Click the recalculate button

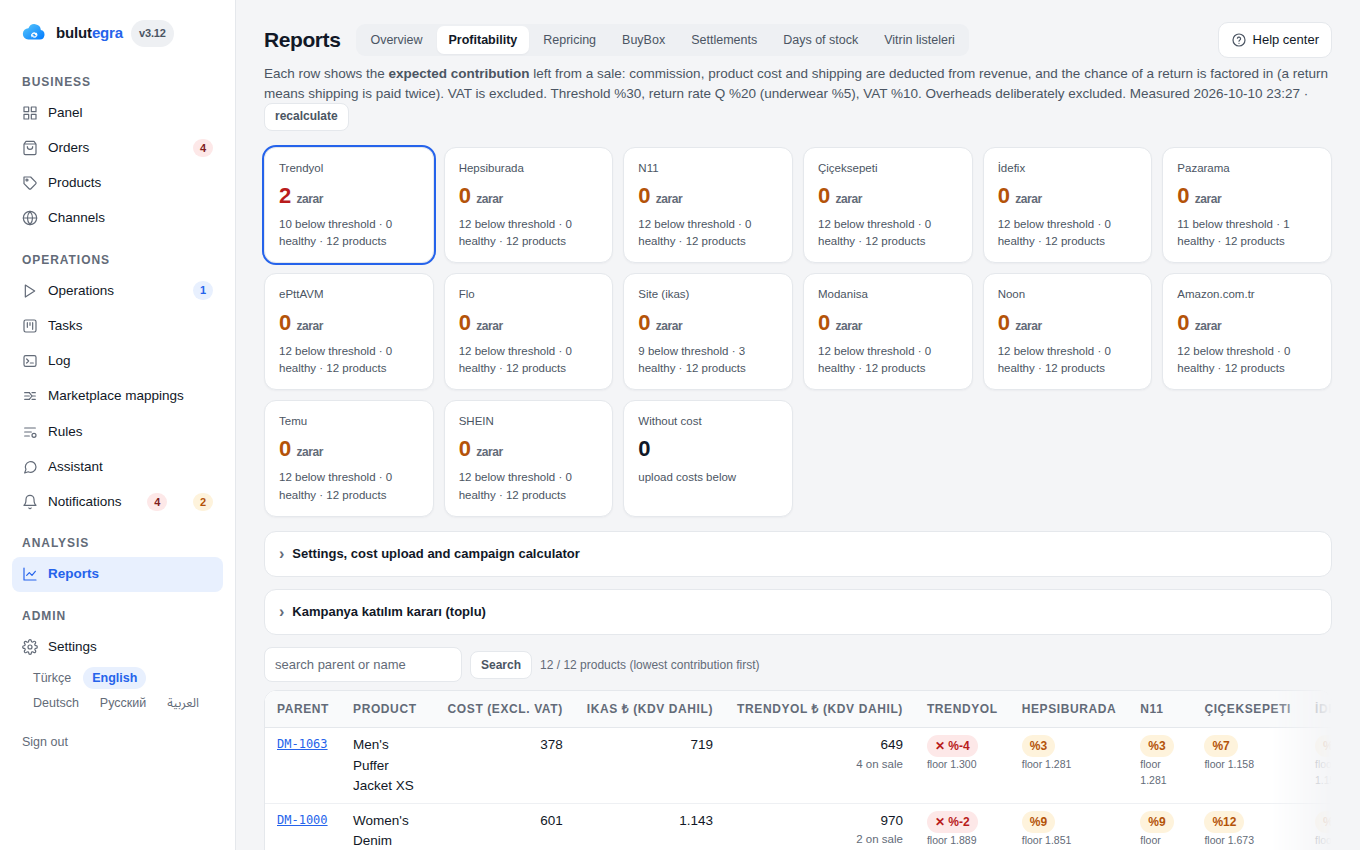[306, 116]
